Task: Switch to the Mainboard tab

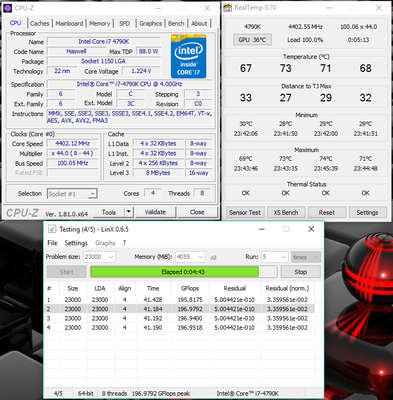Action: [69, 23]
